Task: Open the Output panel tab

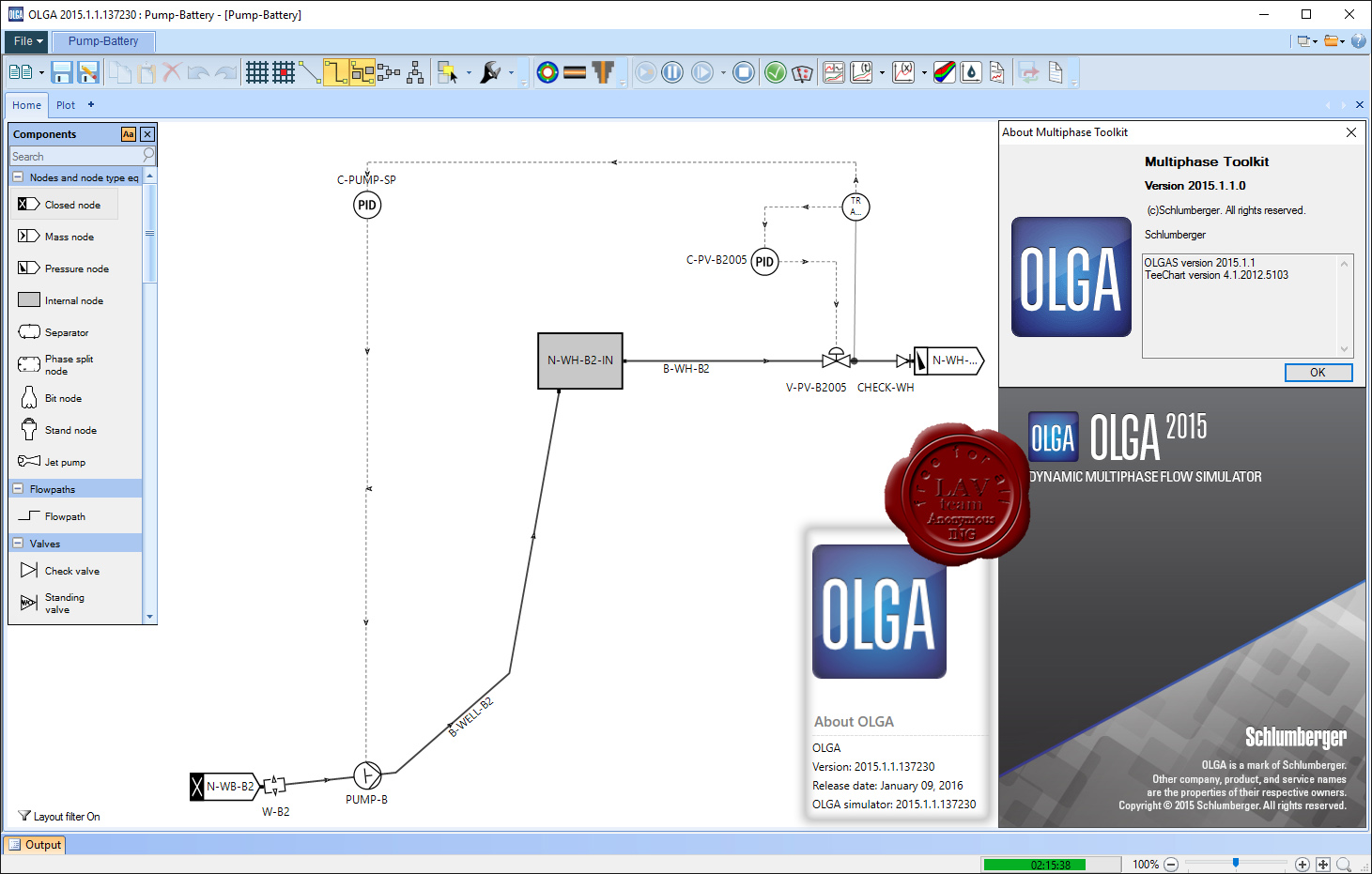Action: 35,845
